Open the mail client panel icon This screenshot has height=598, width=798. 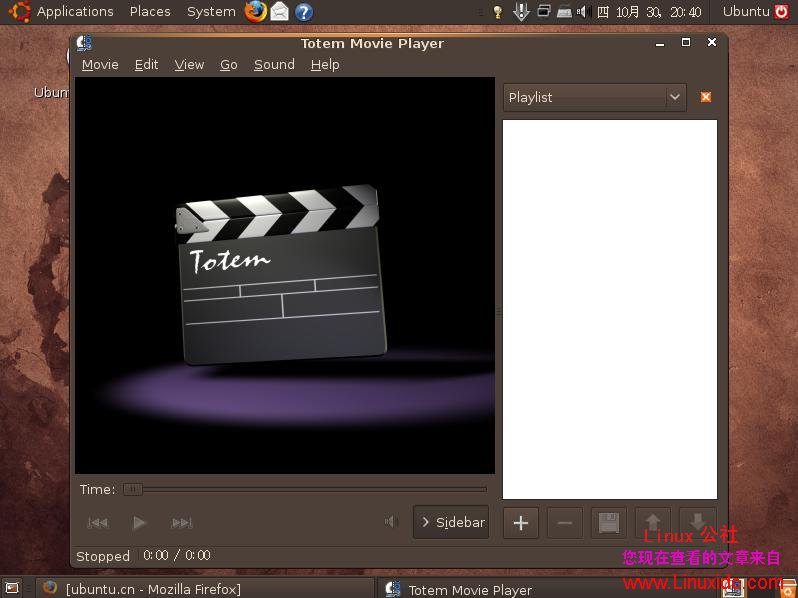(279, 11)
